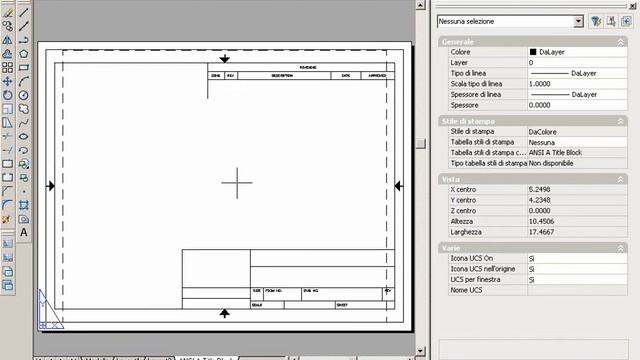Click the X centro value 5.2498

point(577,190)
